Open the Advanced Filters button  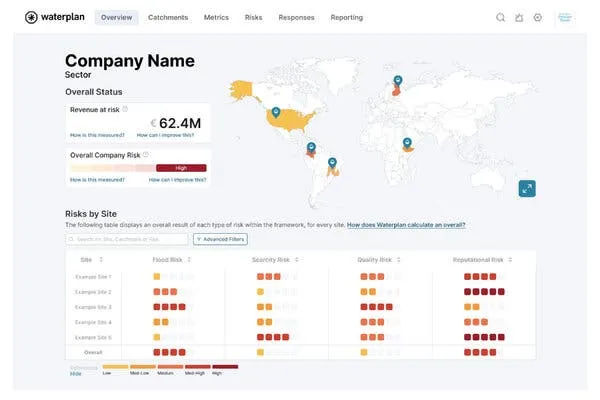tap(220, 239)
